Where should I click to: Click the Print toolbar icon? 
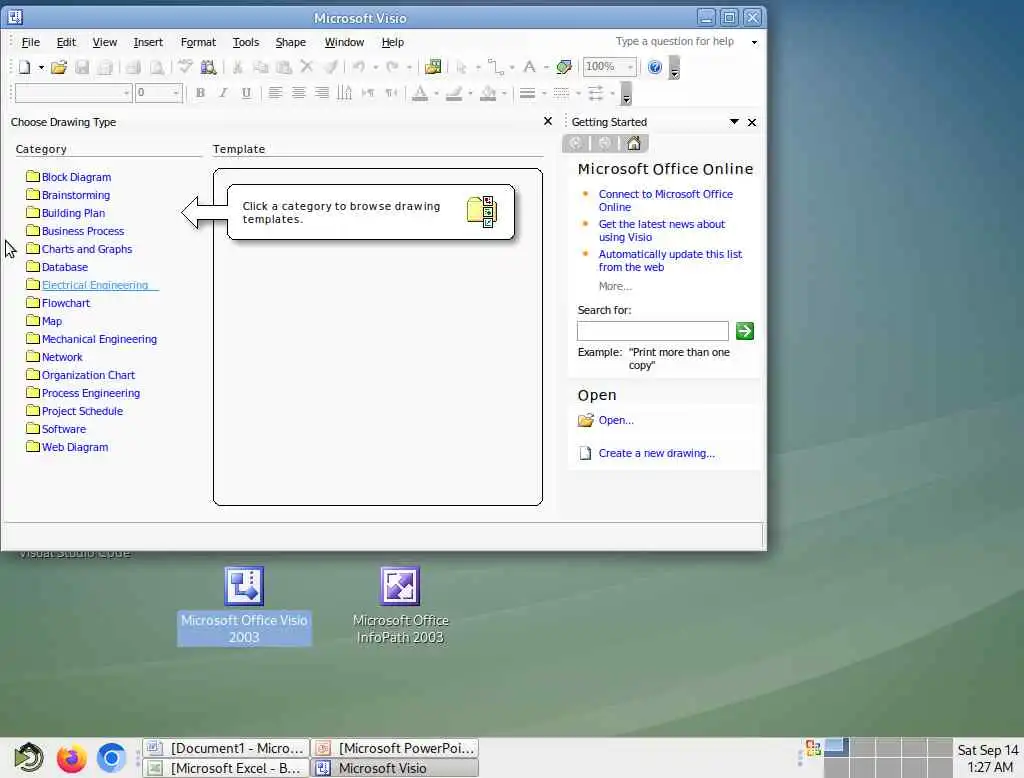pos(134,67)
